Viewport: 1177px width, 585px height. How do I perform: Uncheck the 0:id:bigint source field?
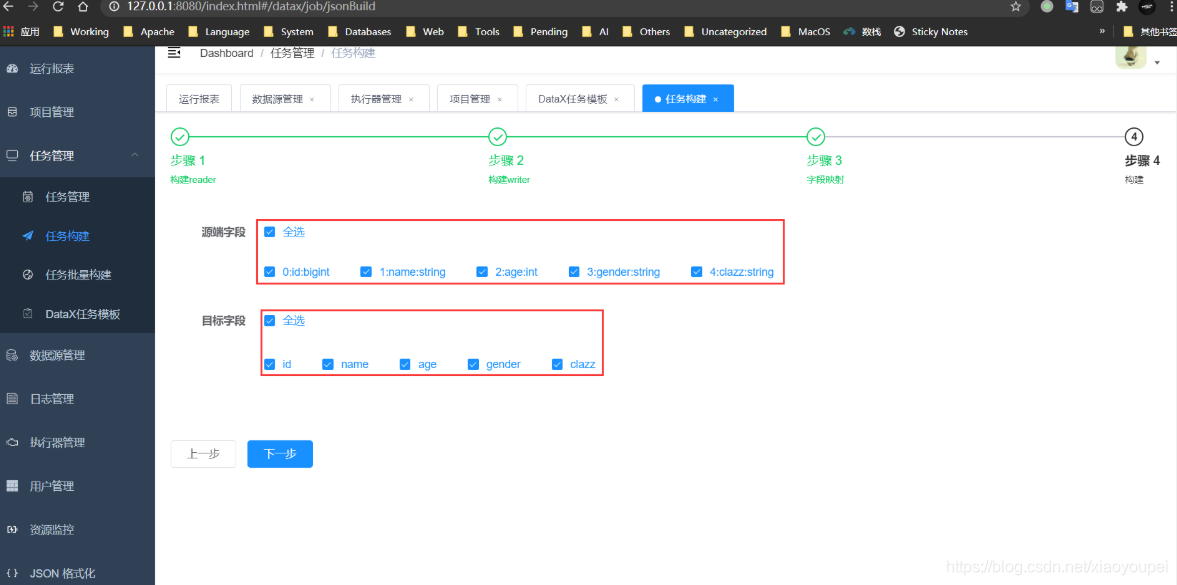(269, 272)
